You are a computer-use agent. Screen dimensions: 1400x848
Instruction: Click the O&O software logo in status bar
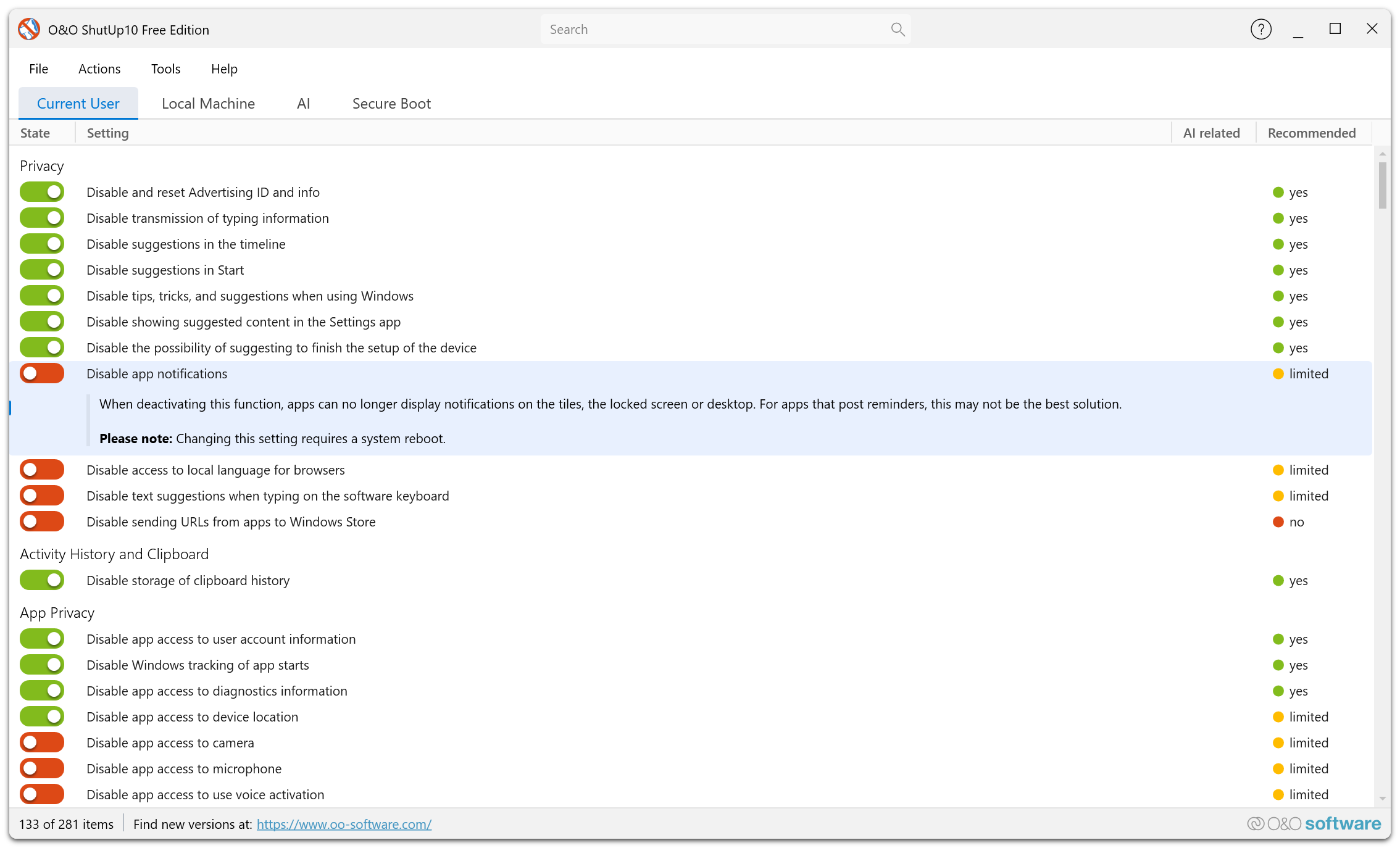(x=1314, y=823)
